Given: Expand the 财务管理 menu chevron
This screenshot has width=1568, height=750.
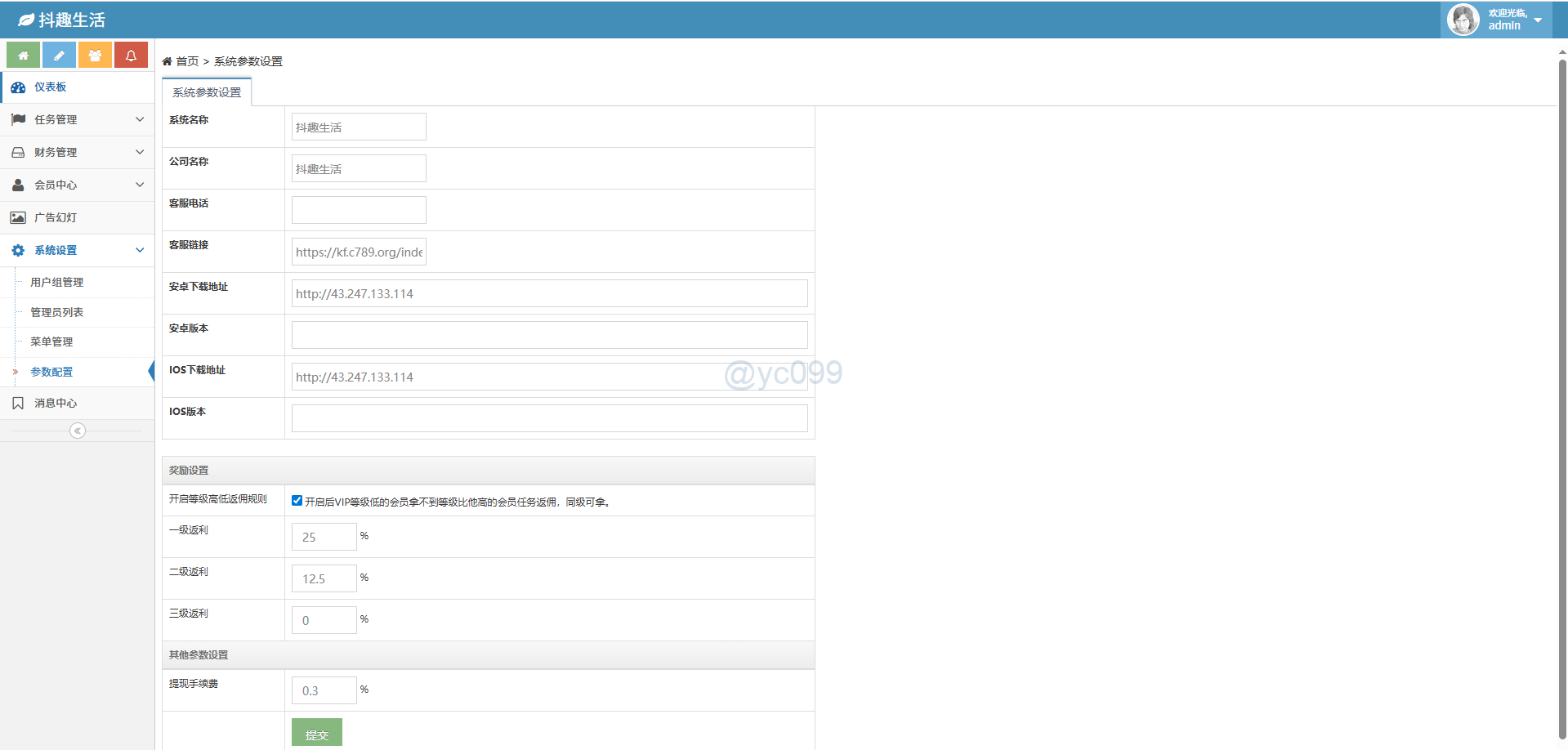Looking at the screenshot, I should [x=140, y=153].
